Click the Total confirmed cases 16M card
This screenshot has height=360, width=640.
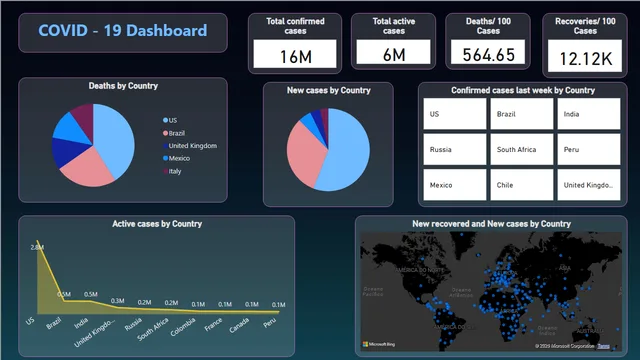pos(295,43)
